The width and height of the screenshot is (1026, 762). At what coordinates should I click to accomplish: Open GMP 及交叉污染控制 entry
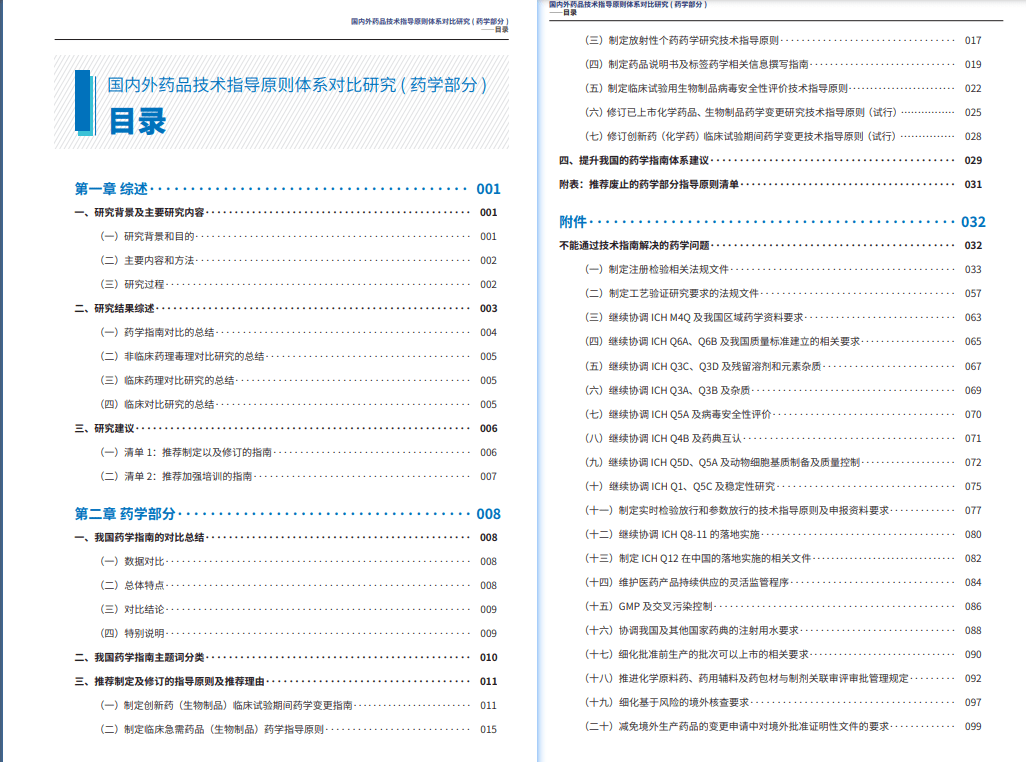(x=783, y=606)
